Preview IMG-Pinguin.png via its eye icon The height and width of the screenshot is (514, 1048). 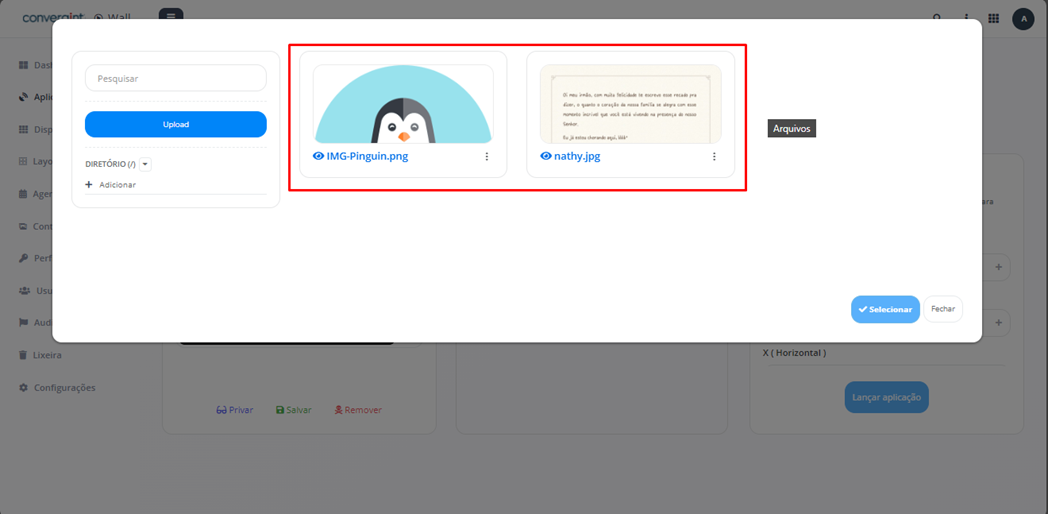318,157
